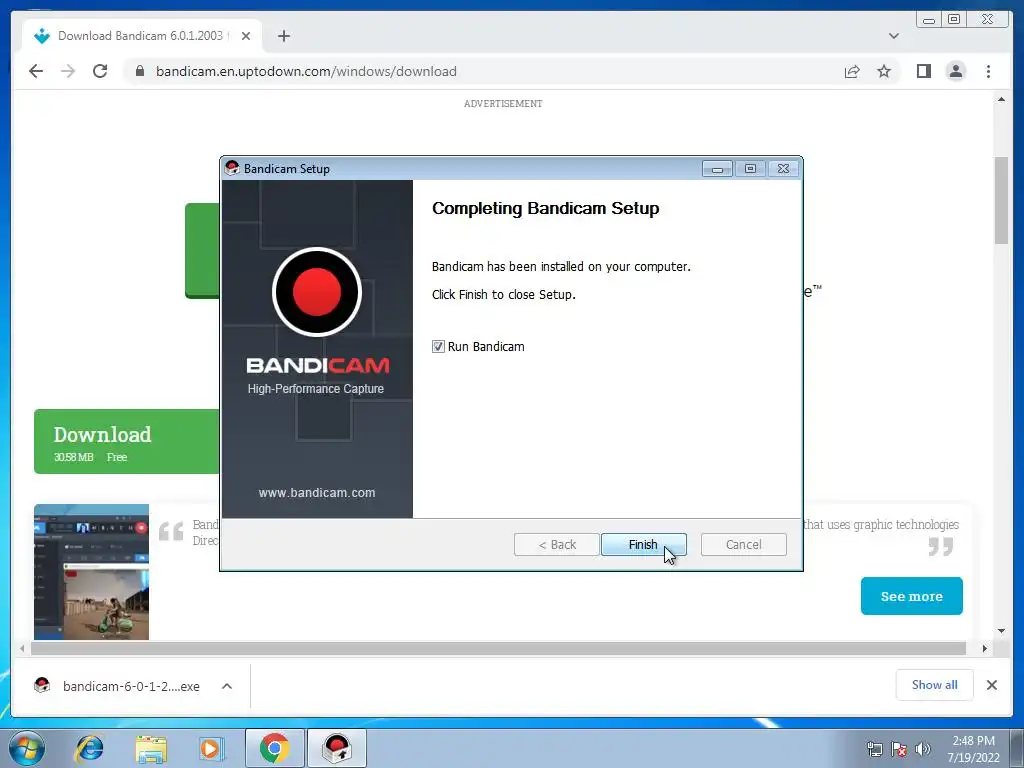
Task: Click the green Download button
Action: (x=127, y=441)
